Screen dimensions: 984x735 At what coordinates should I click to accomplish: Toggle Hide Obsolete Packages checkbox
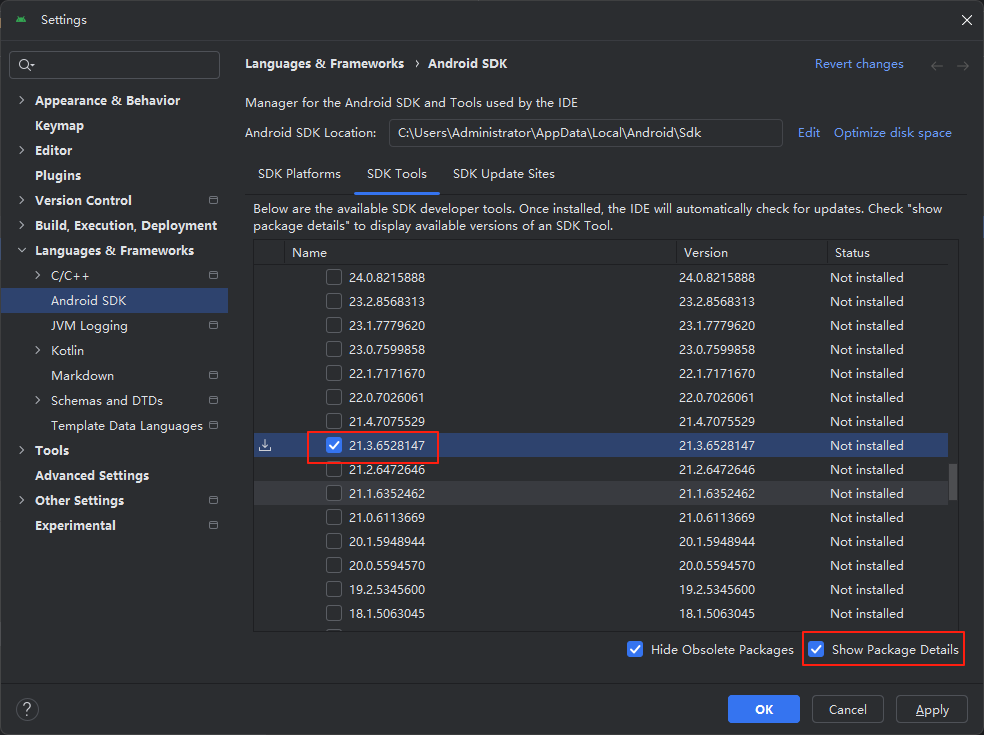(x=635, y=650)
